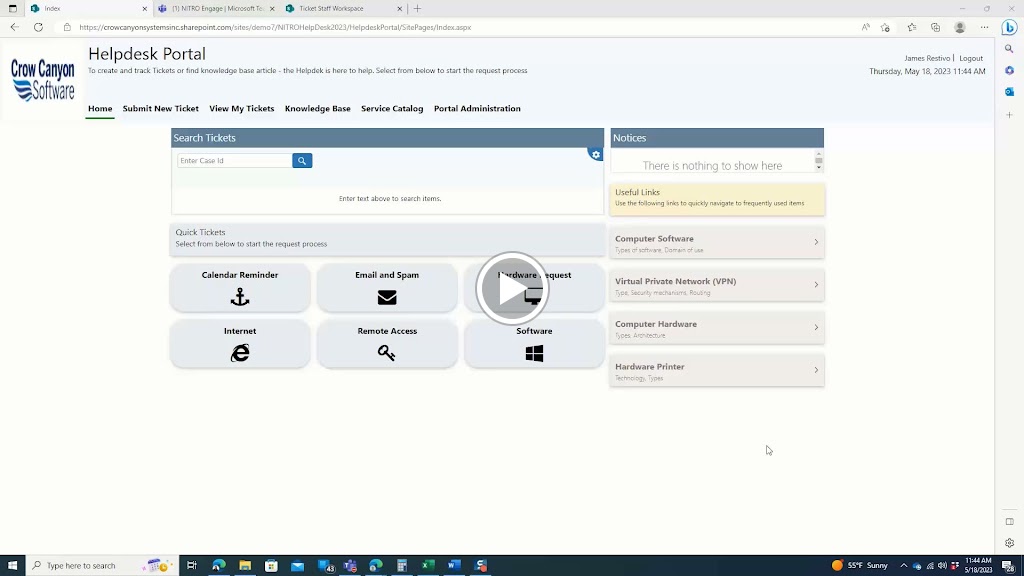Open the Service Catalog menu item
This screenshot has height=576, width=1024.
click(392, 108)
